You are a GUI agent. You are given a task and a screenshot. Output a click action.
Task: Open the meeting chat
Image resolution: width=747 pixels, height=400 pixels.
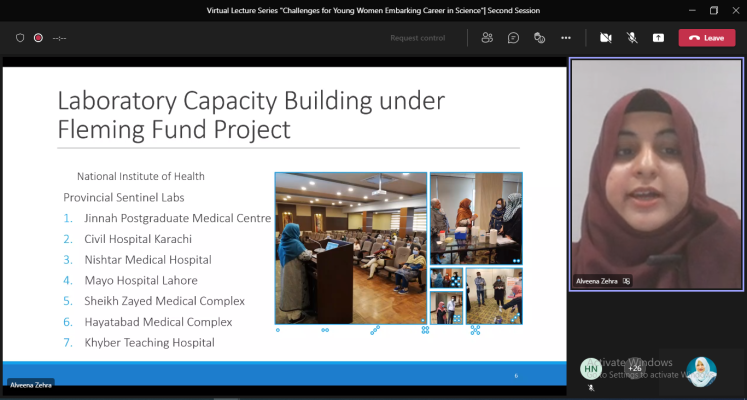tap(513, 38)
